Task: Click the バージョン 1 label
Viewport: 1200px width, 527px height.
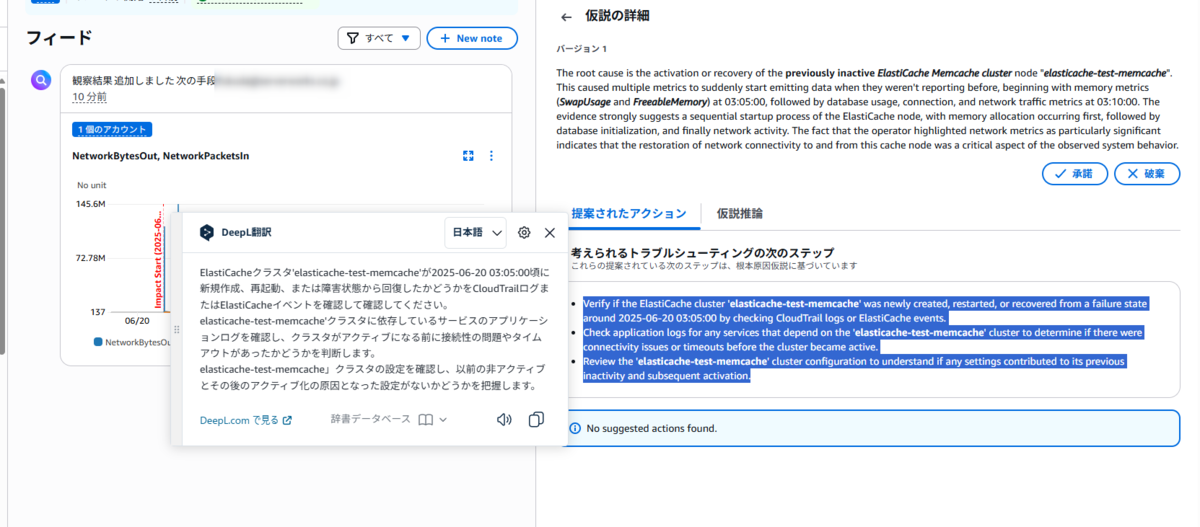Action: pos(582,48)
